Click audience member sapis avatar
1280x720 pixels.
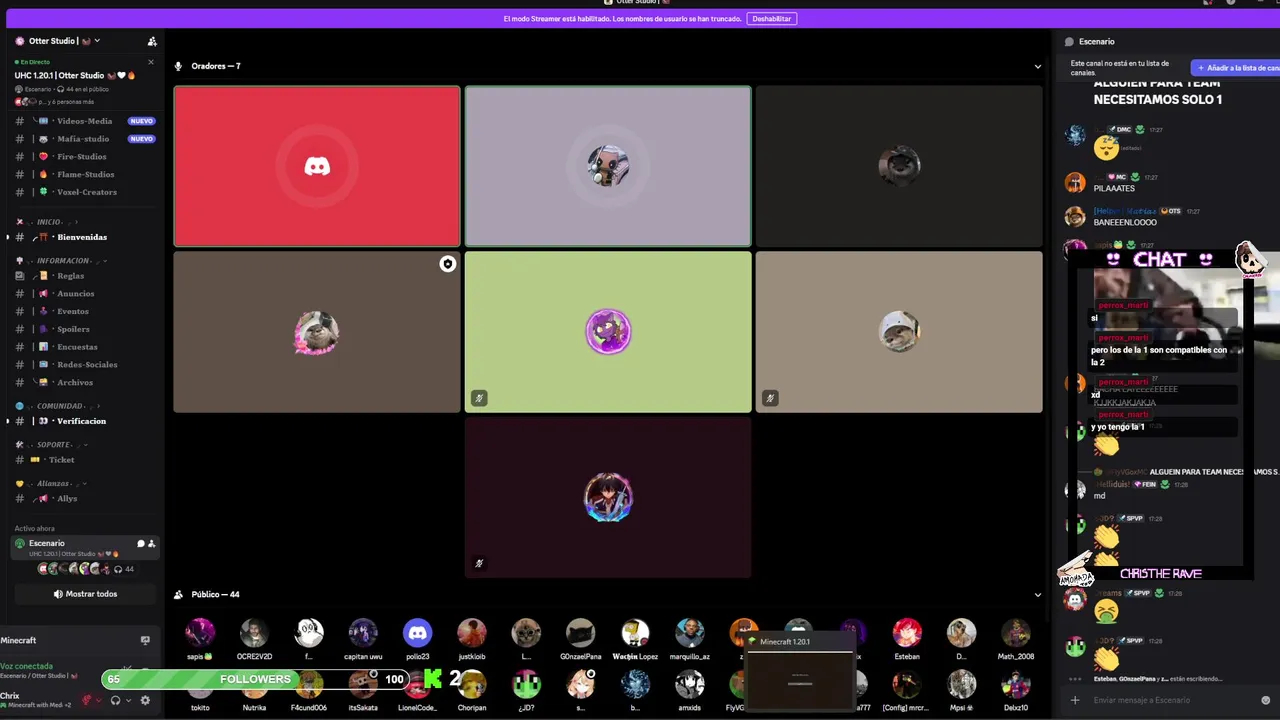tap(200, 632)
